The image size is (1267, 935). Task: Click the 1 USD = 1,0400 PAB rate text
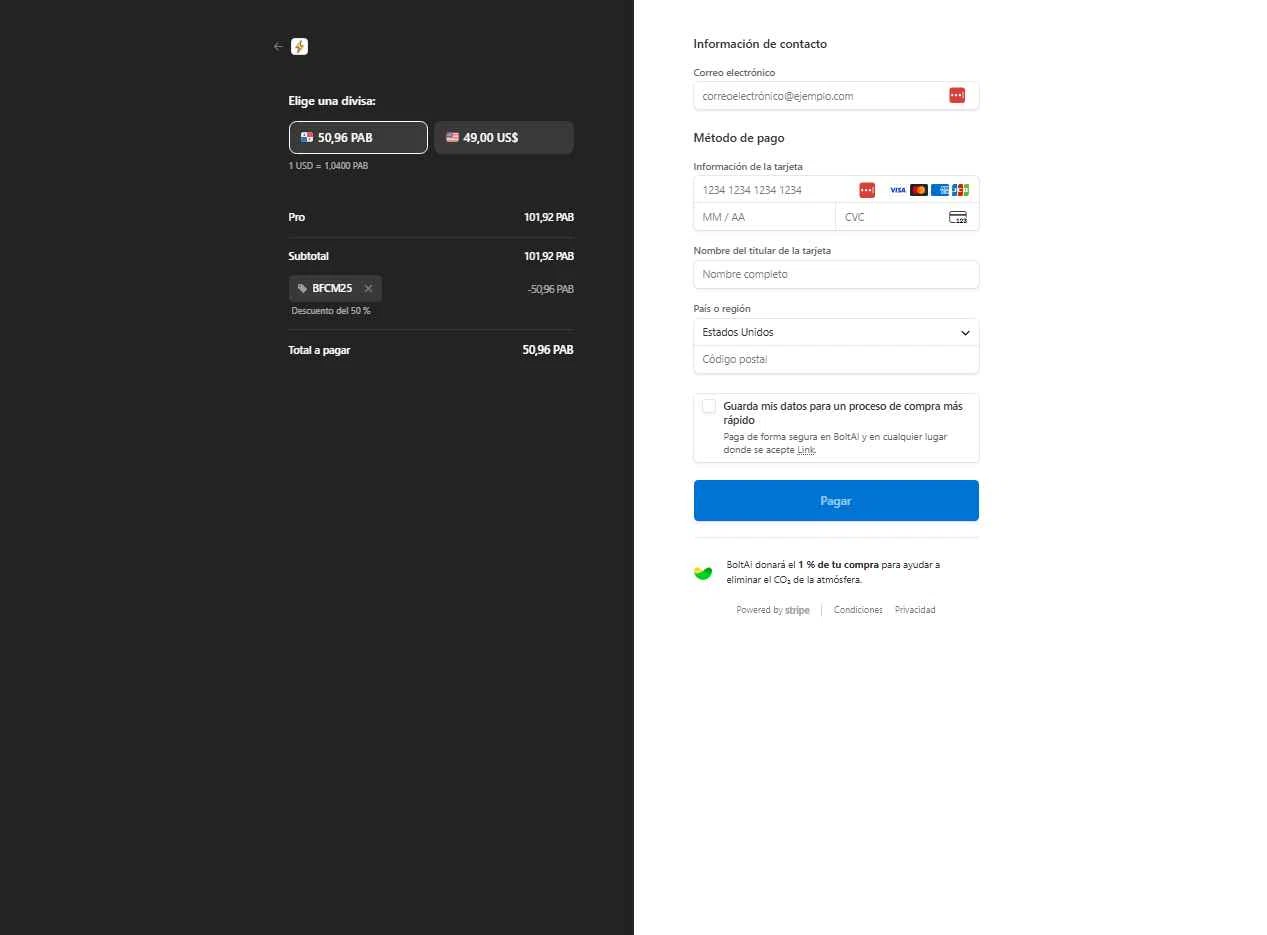(x=328, y=166)
